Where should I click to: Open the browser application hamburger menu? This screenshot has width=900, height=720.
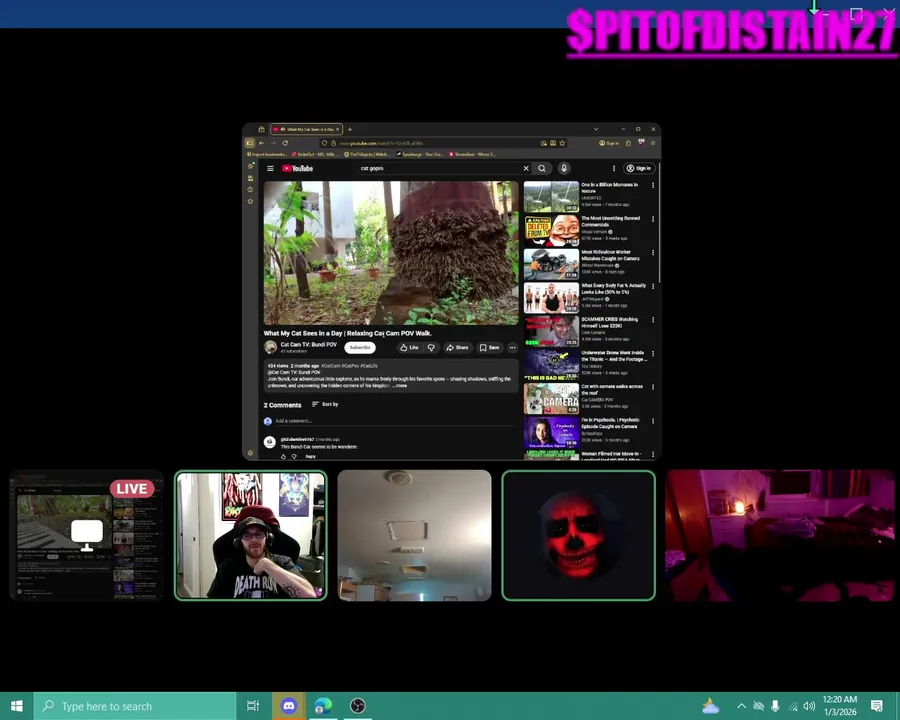coord(653,143)
